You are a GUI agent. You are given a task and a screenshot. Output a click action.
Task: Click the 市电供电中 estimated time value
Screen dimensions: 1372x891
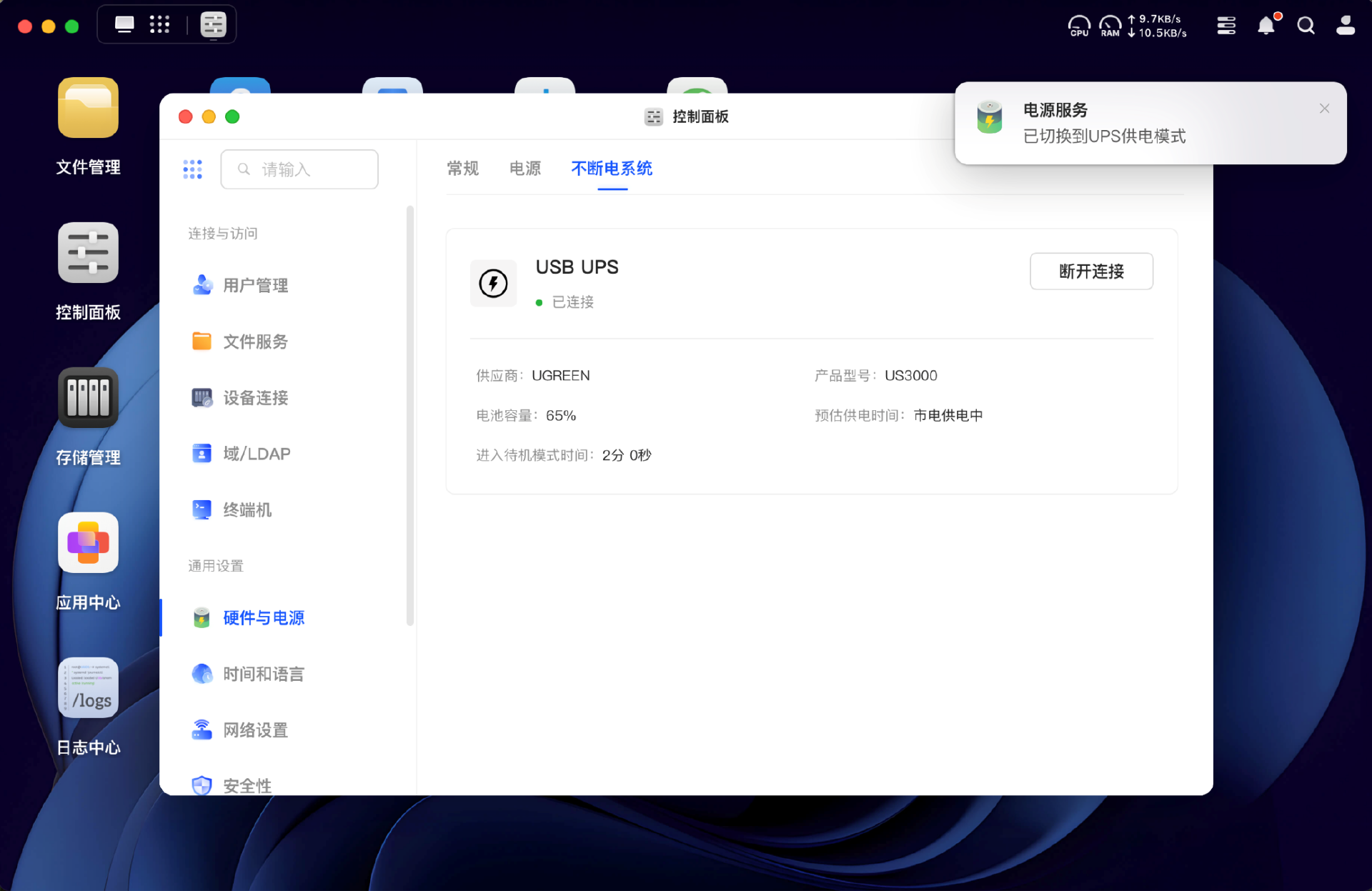948,416
